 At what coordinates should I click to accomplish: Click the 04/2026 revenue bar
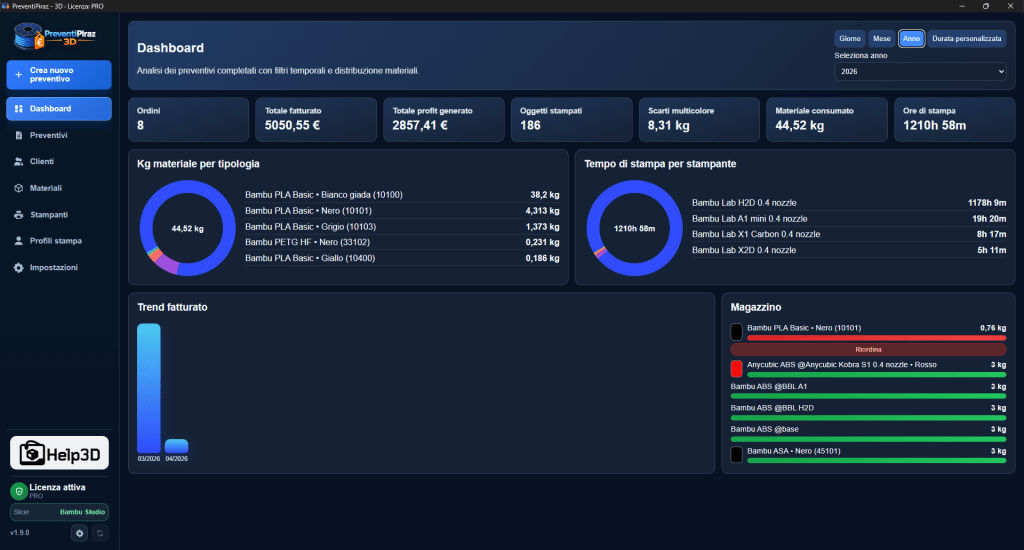(x=176, y=446)
